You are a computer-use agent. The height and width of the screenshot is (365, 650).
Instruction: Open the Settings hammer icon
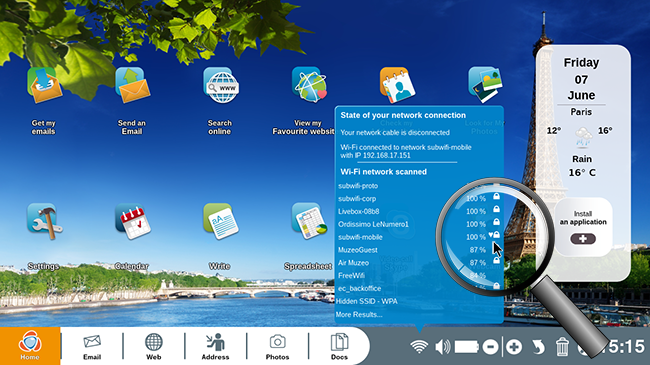pyautogui.click(x=44, y=221)
